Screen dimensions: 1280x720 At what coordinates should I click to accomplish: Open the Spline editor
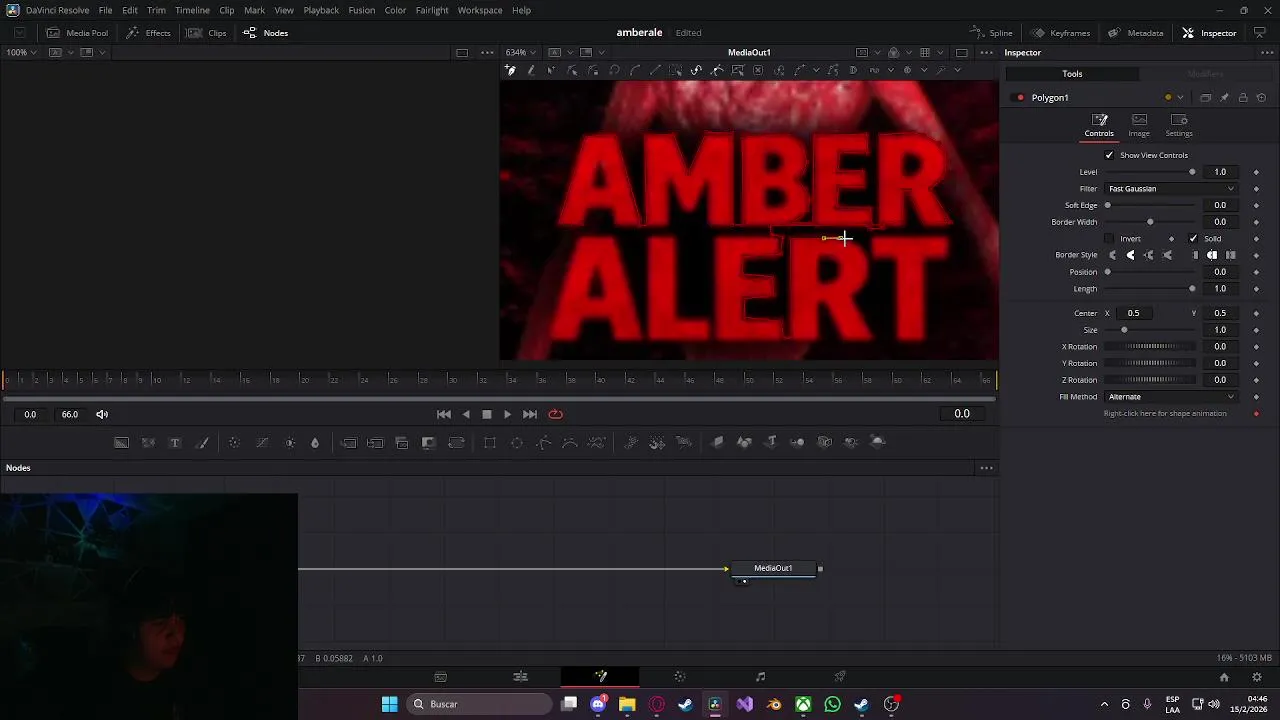coord(991,33)
